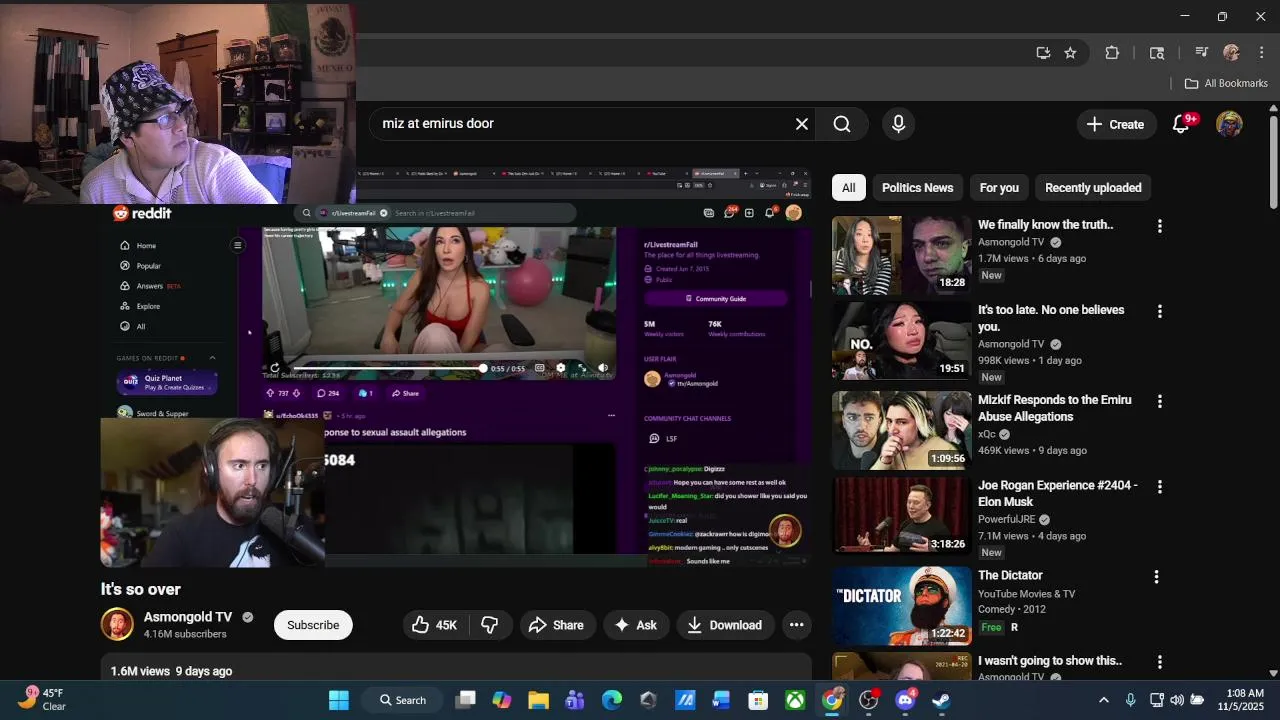
Task: Expand hidden system tray icons chevron
Action: click(x=1104, y=700)
